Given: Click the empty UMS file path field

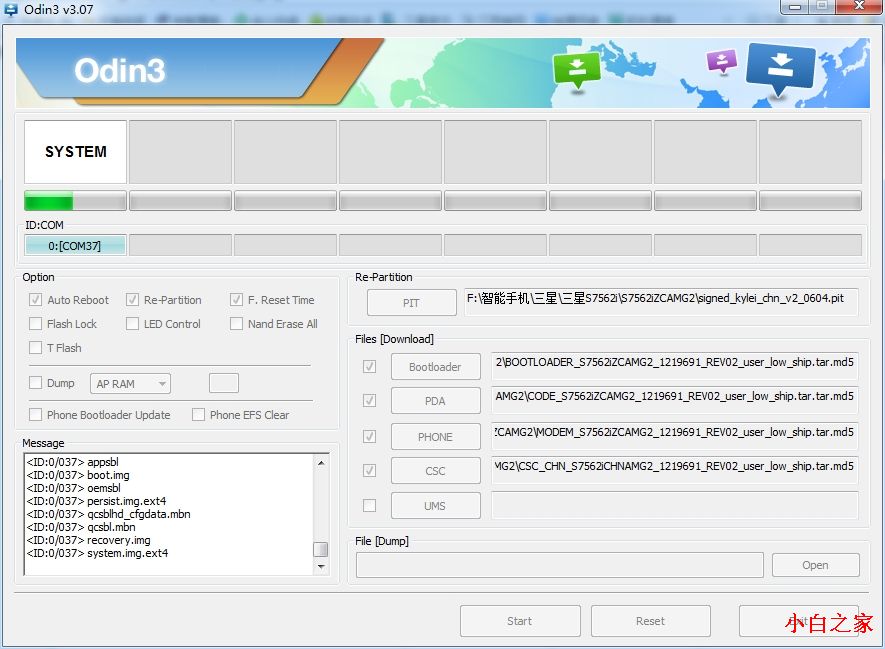Looking at the screenshot, I should pos(674,505).
